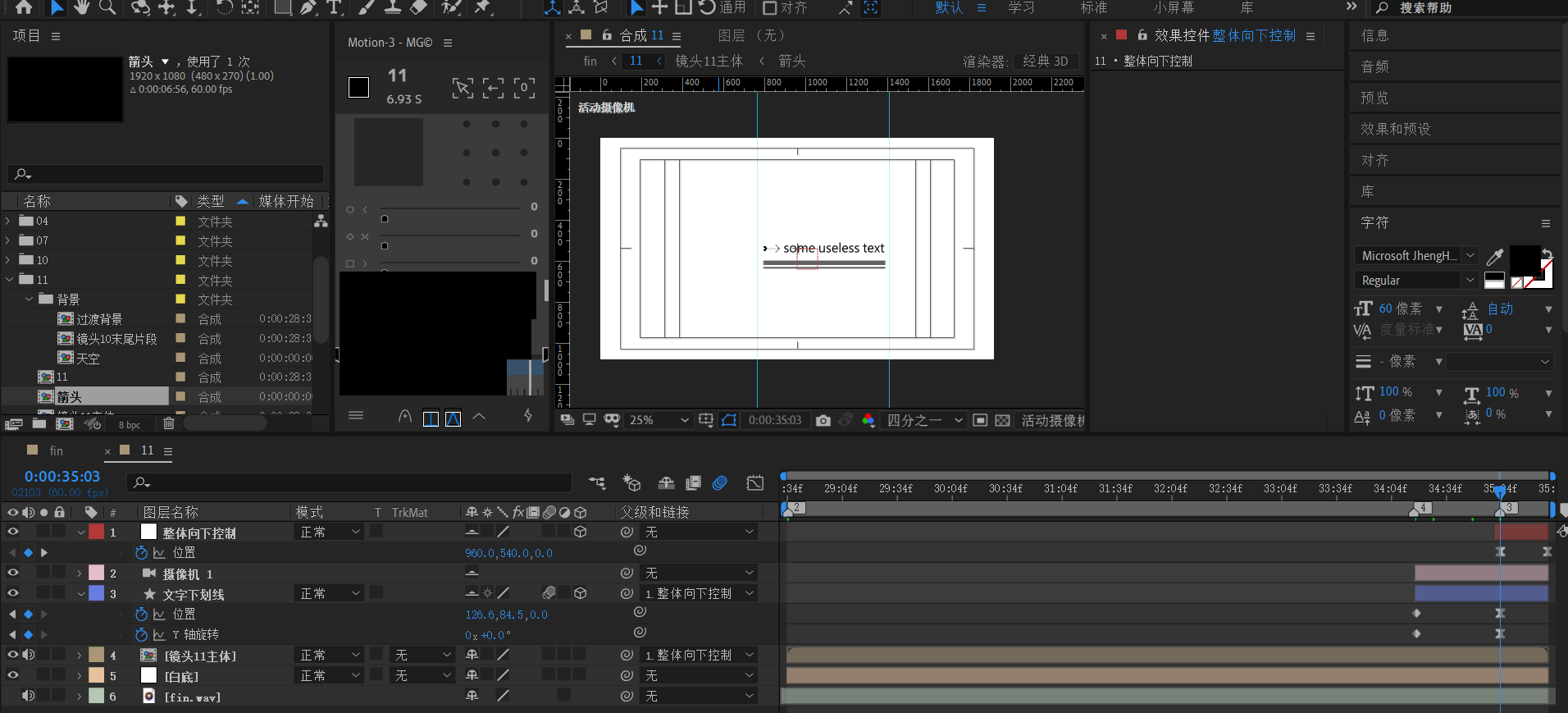Click the 镜头11主体 breadcrumb in viewer
This screenshot has width=1568, height=713.
pyautogui.click(x=709, y=61)
